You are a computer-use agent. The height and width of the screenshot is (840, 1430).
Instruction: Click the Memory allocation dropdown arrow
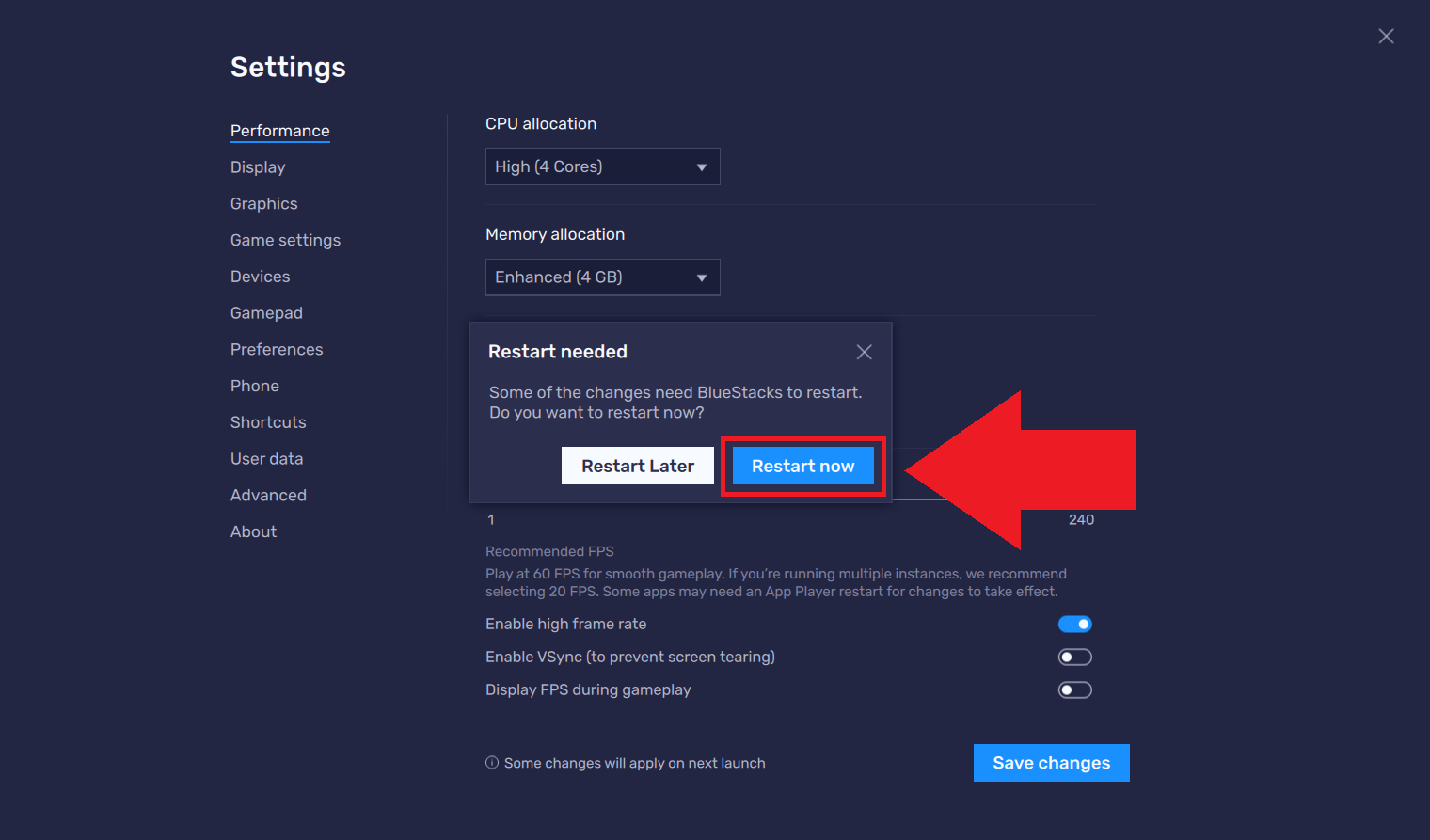701,278
